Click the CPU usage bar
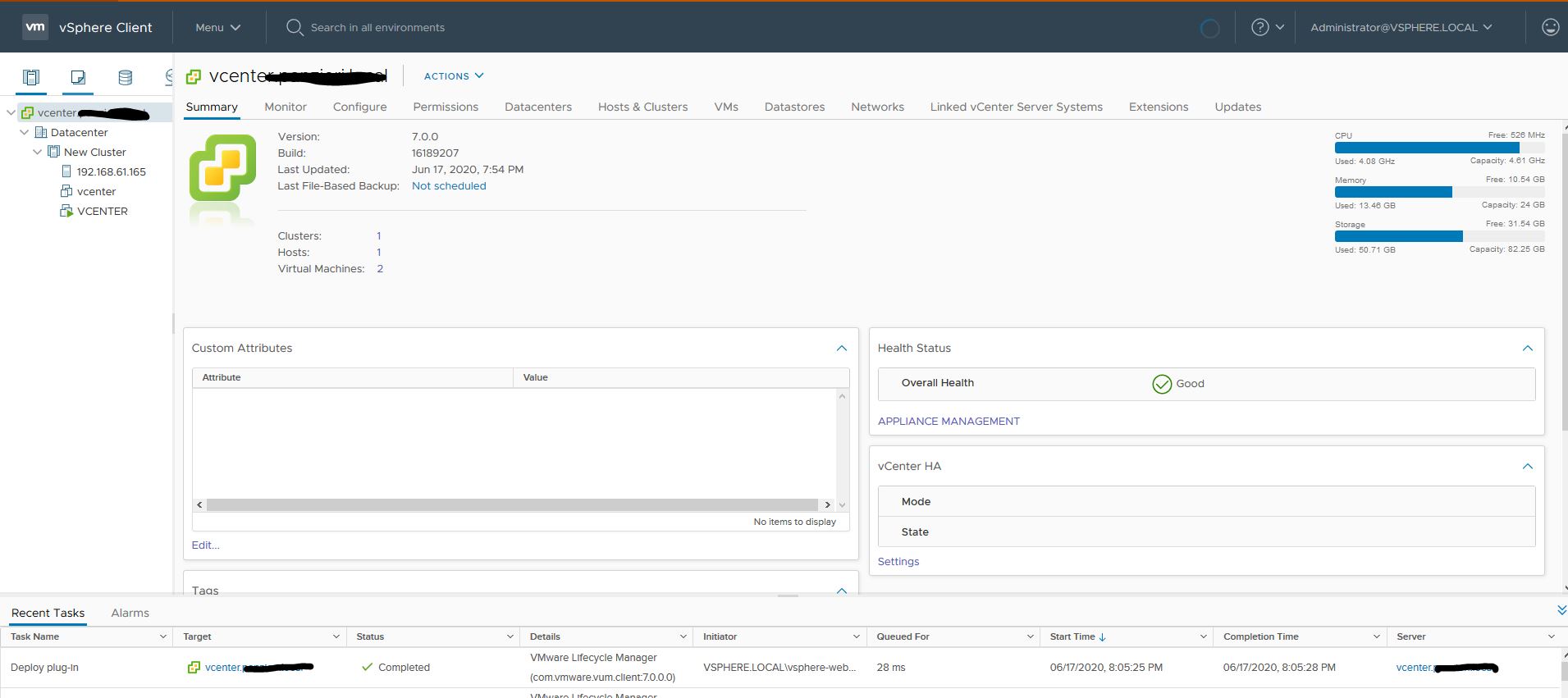Screen dimensions: 1568x698 (x=1439, y=148)
